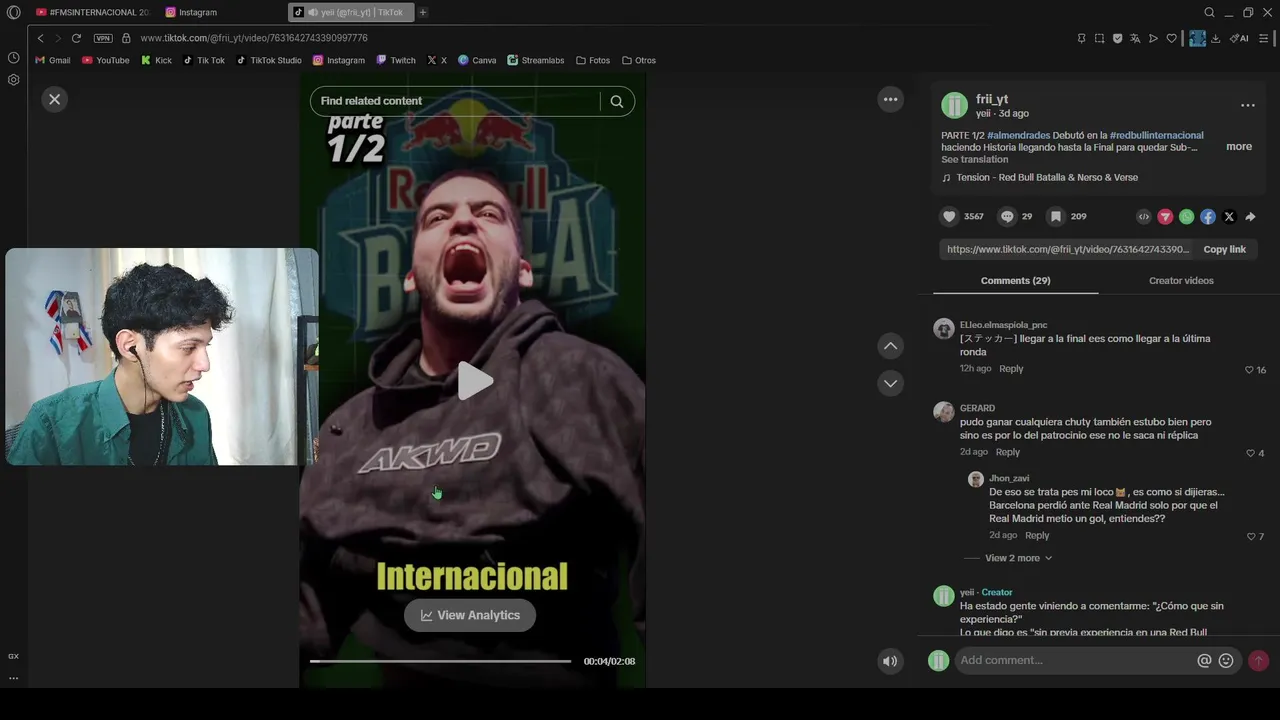Switch to the #FMSINTERNACIONAL browser tab
1280x720 pixels.
click(x=92, y=12)
